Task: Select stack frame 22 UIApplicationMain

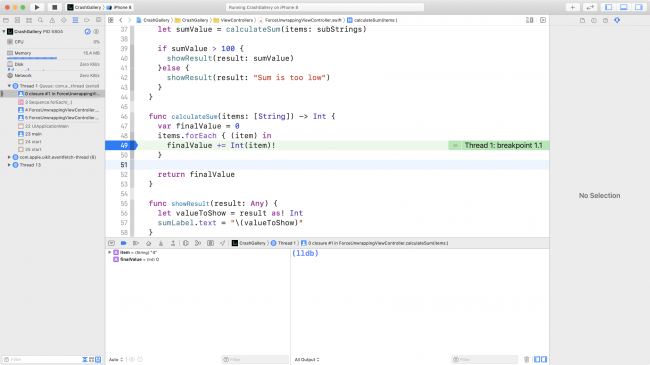Action: click(52, 126)
